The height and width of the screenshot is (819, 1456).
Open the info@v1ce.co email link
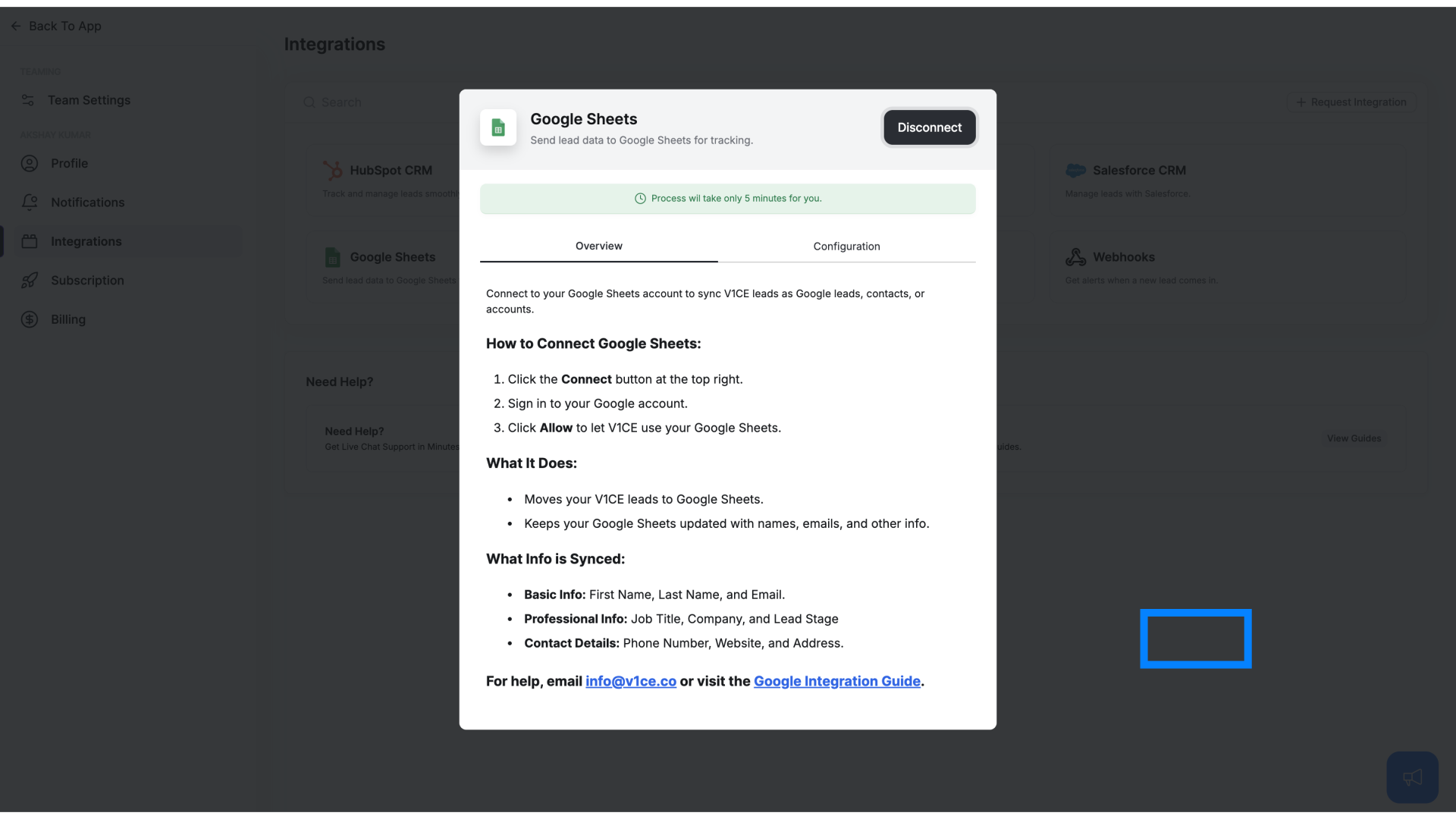point(630,681)
